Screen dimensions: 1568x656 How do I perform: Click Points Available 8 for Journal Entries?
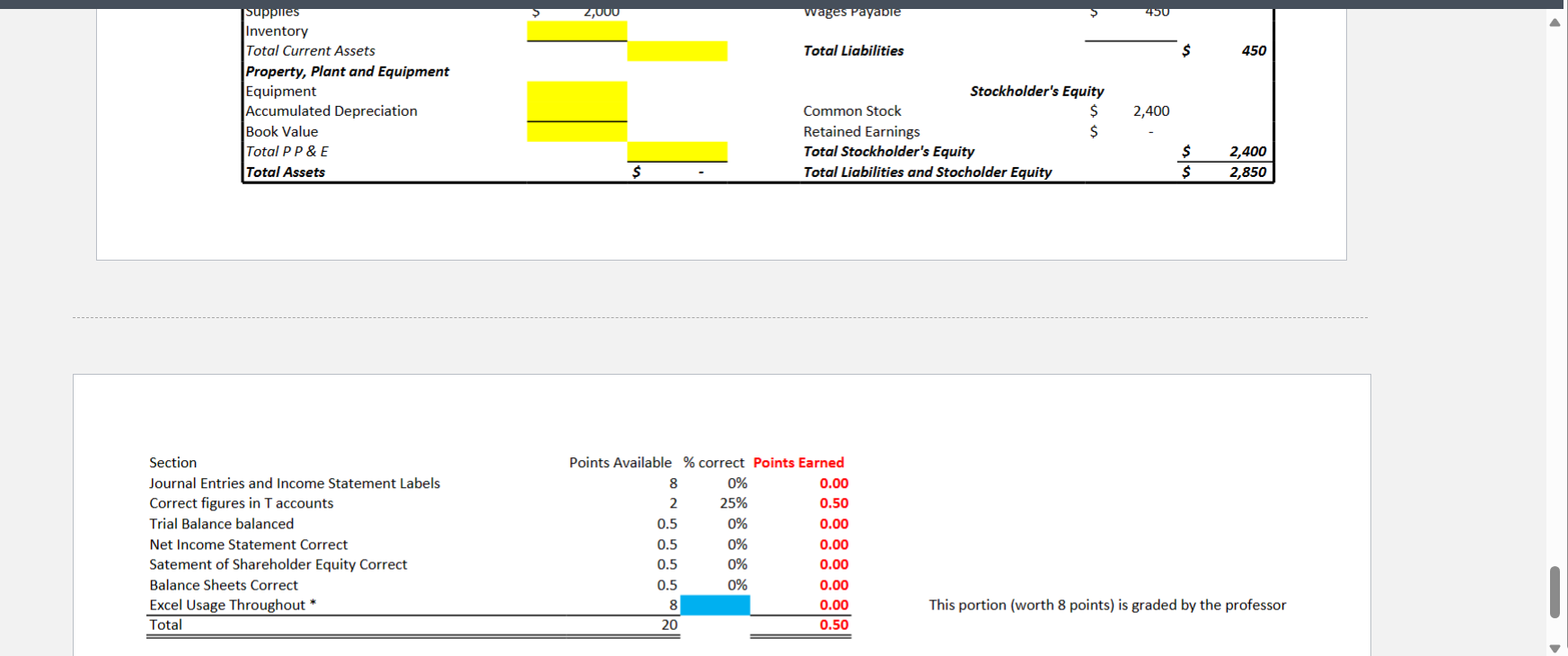pyautogui.click(x=674, y=483)
